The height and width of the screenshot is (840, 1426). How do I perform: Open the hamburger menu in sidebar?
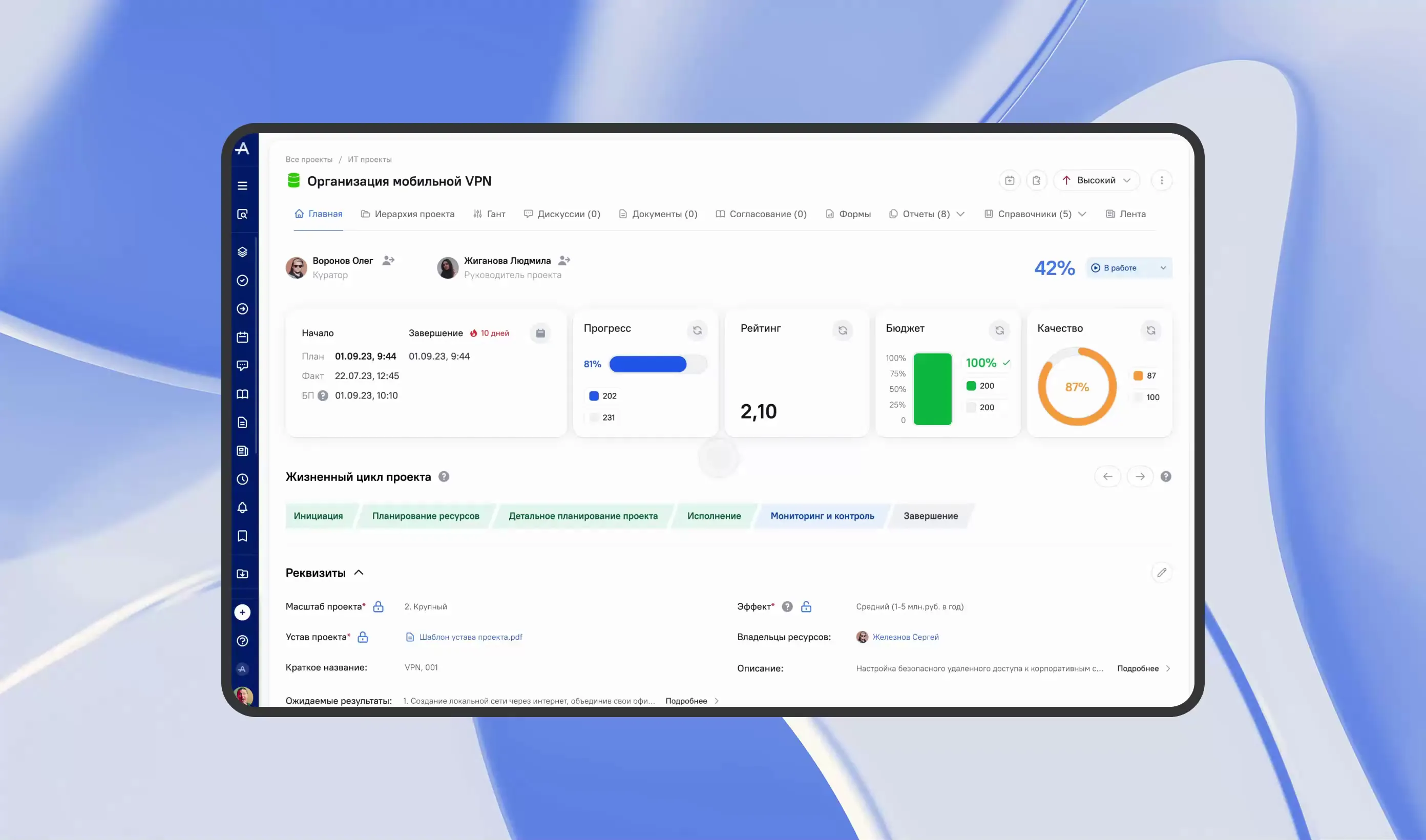(242, 185)
